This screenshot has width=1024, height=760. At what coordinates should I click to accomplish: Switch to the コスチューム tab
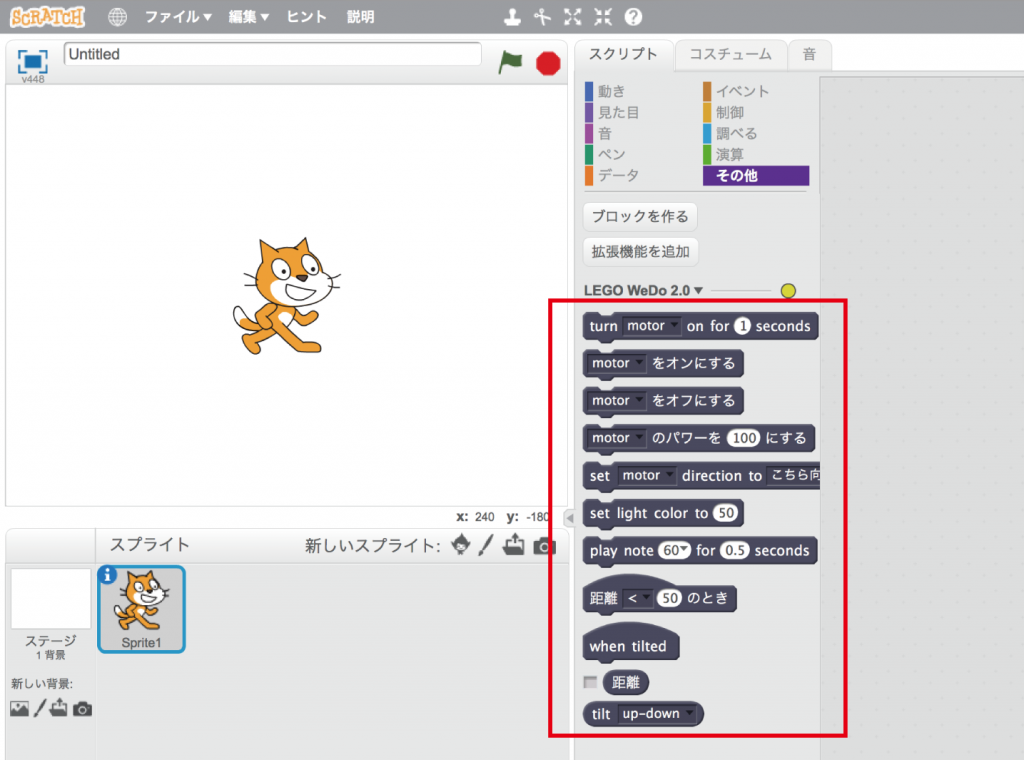tap(730, 54)
